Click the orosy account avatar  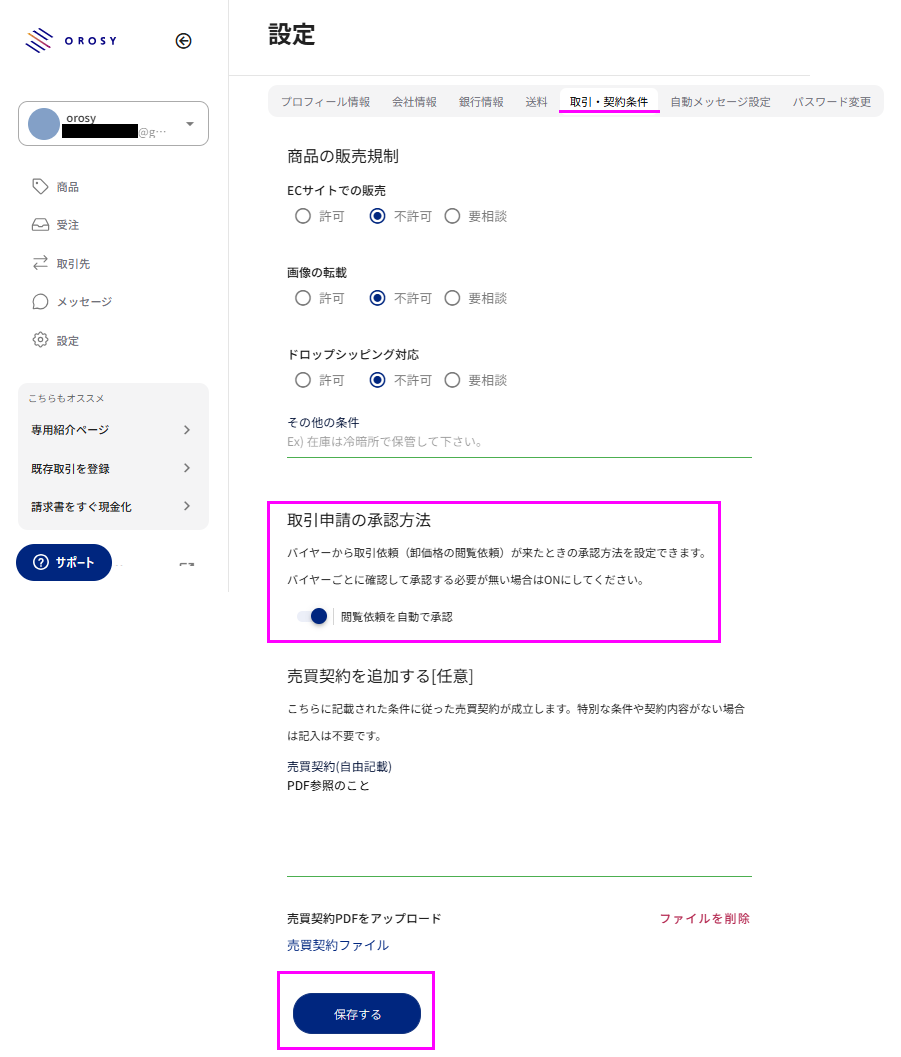click(44, 124)
